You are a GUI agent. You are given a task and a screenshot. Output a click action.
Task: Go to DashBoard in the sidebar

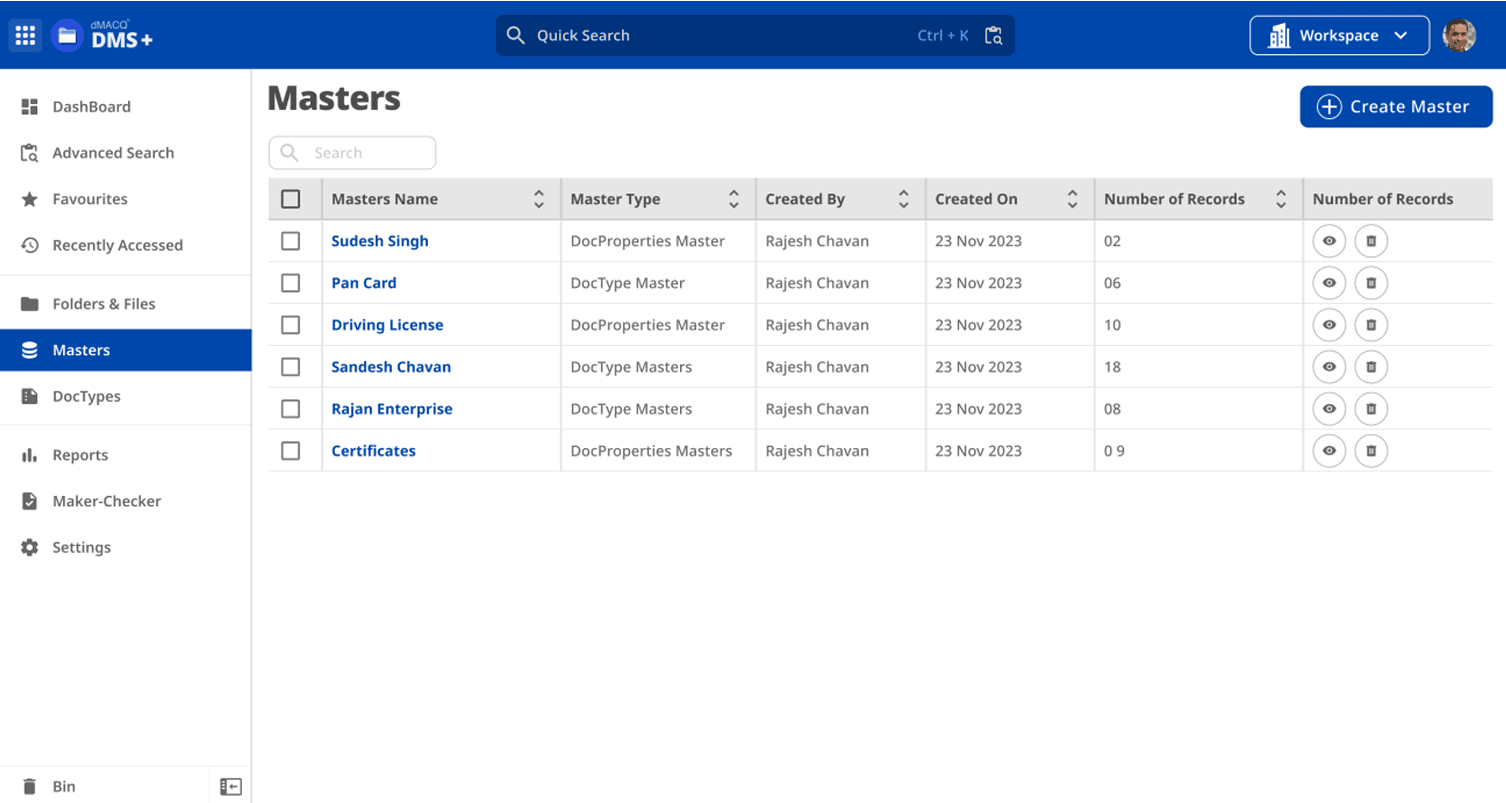tap(126, 107)
